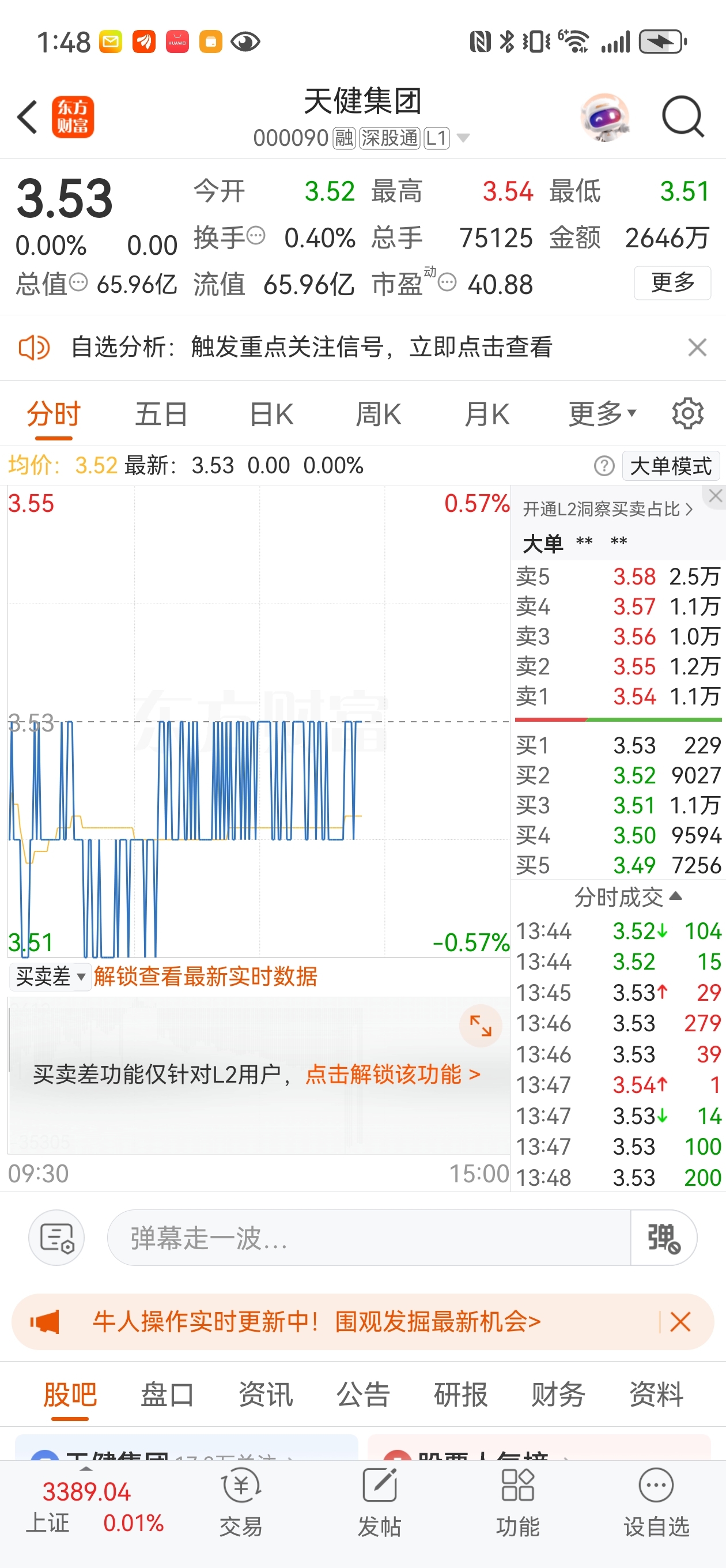726x1568 pixels.
Task: Toggle the 弹 danmaku switch
Action: (x=664, y=1238)
